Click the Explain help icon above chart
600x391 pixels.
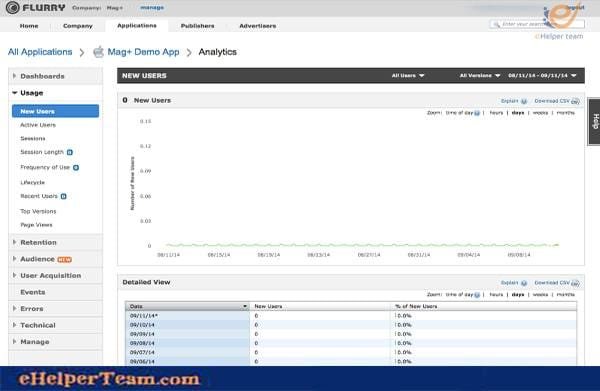[x=524, y=101]
